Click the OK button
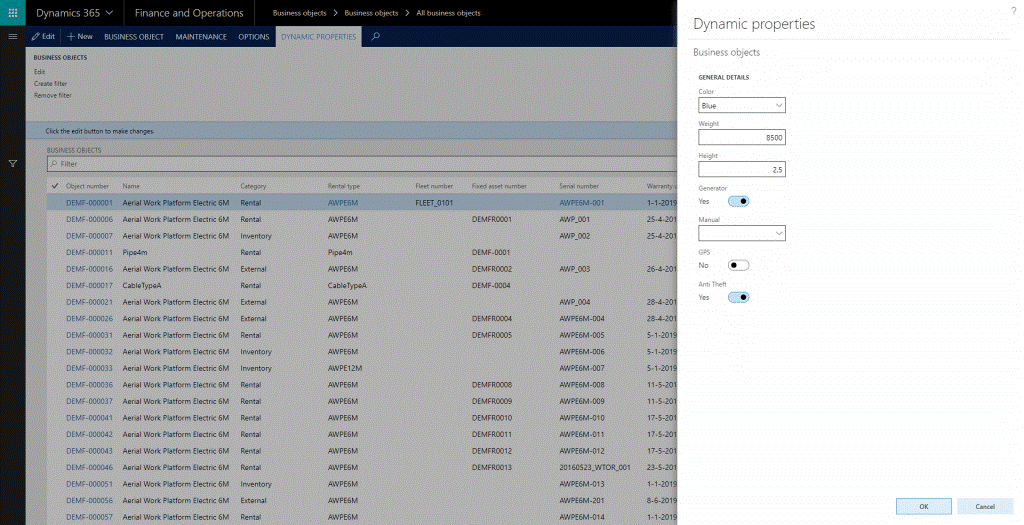Screen dimensions: 1024x525 point(923,506)
